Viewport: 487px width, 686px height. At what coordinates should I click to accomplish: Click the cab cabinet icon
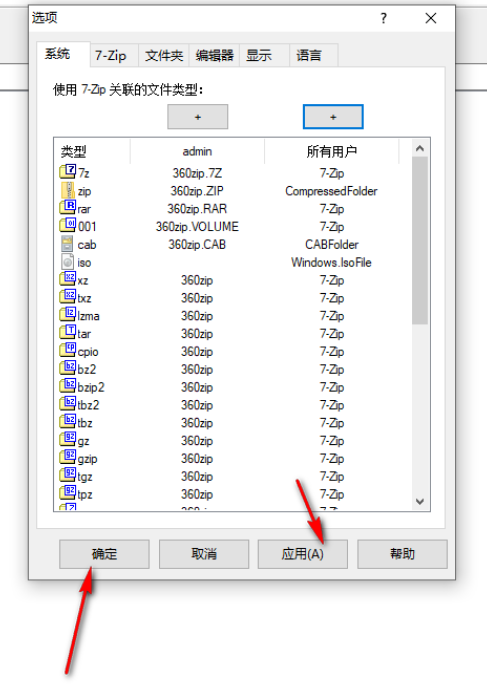coord(67,244)
